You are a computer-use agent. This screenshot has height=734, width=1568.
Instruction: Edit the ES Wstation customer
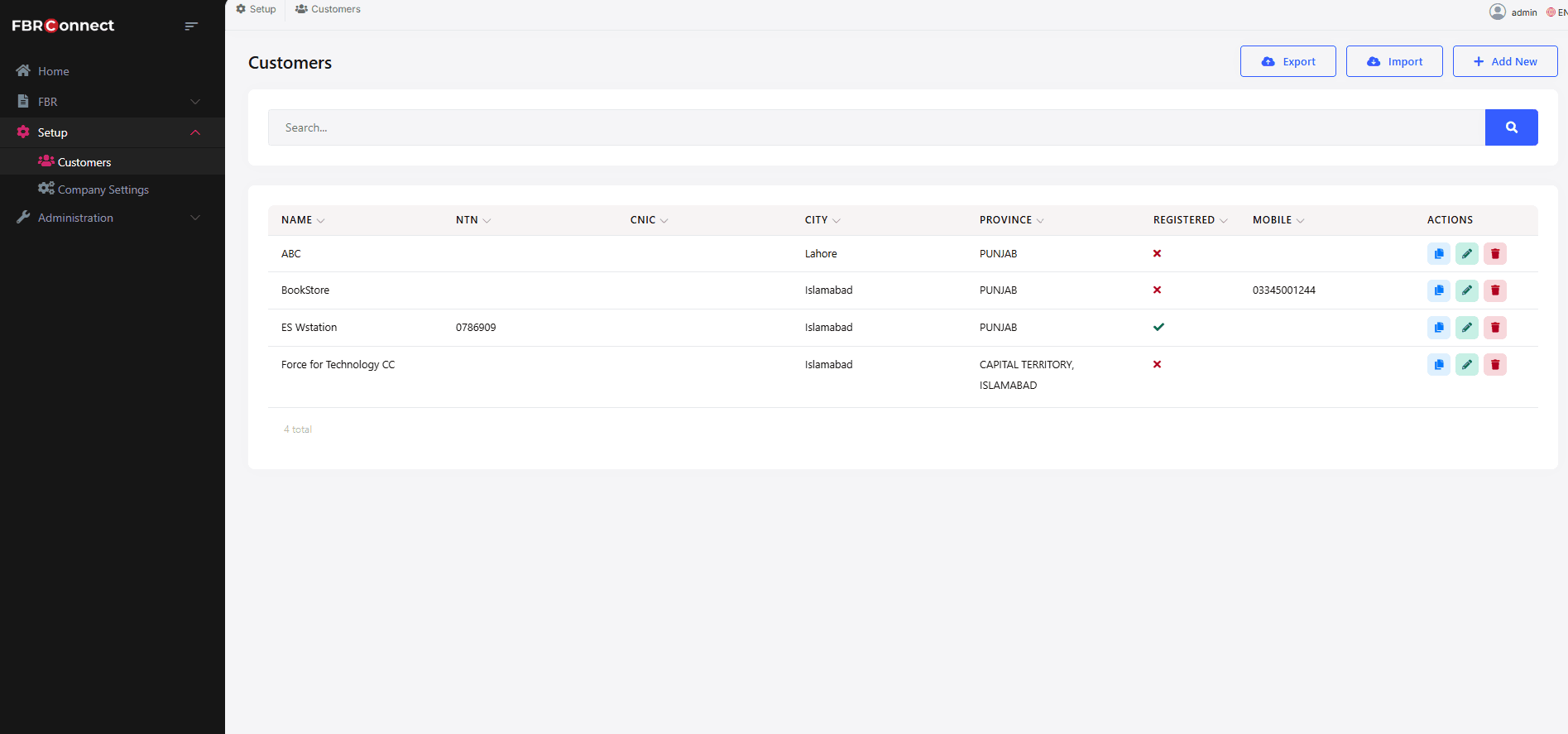[x=1467, y=328]
